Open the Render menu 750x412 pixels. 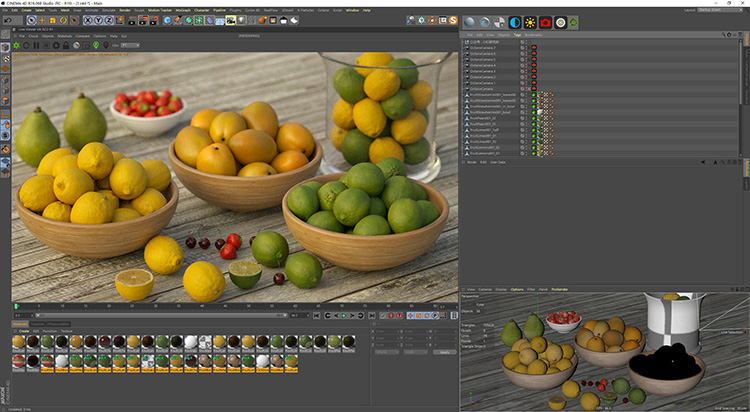[x=125, y=10]
